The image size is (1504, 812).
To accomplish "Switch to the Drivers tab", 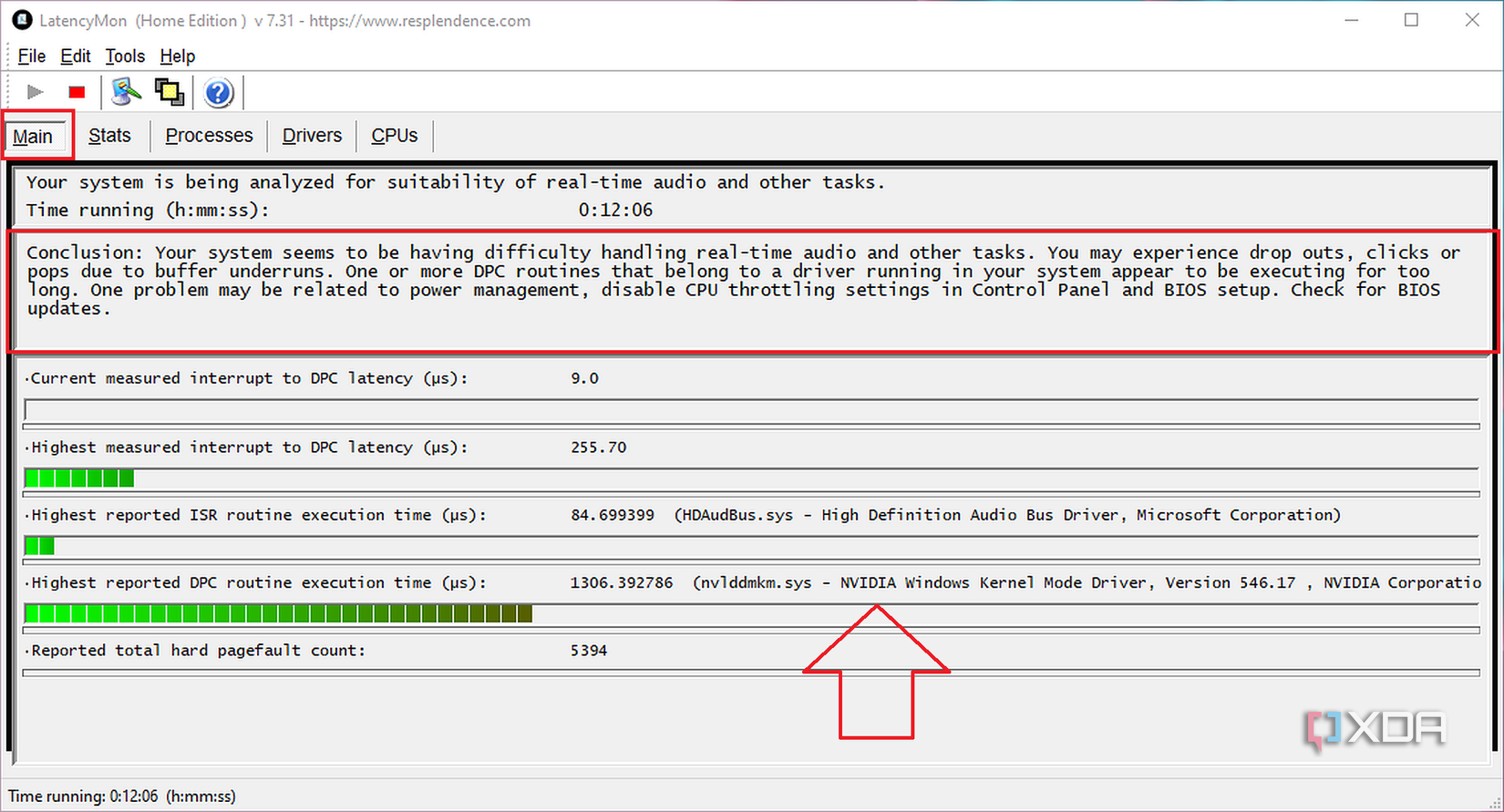I will (312, 136).
